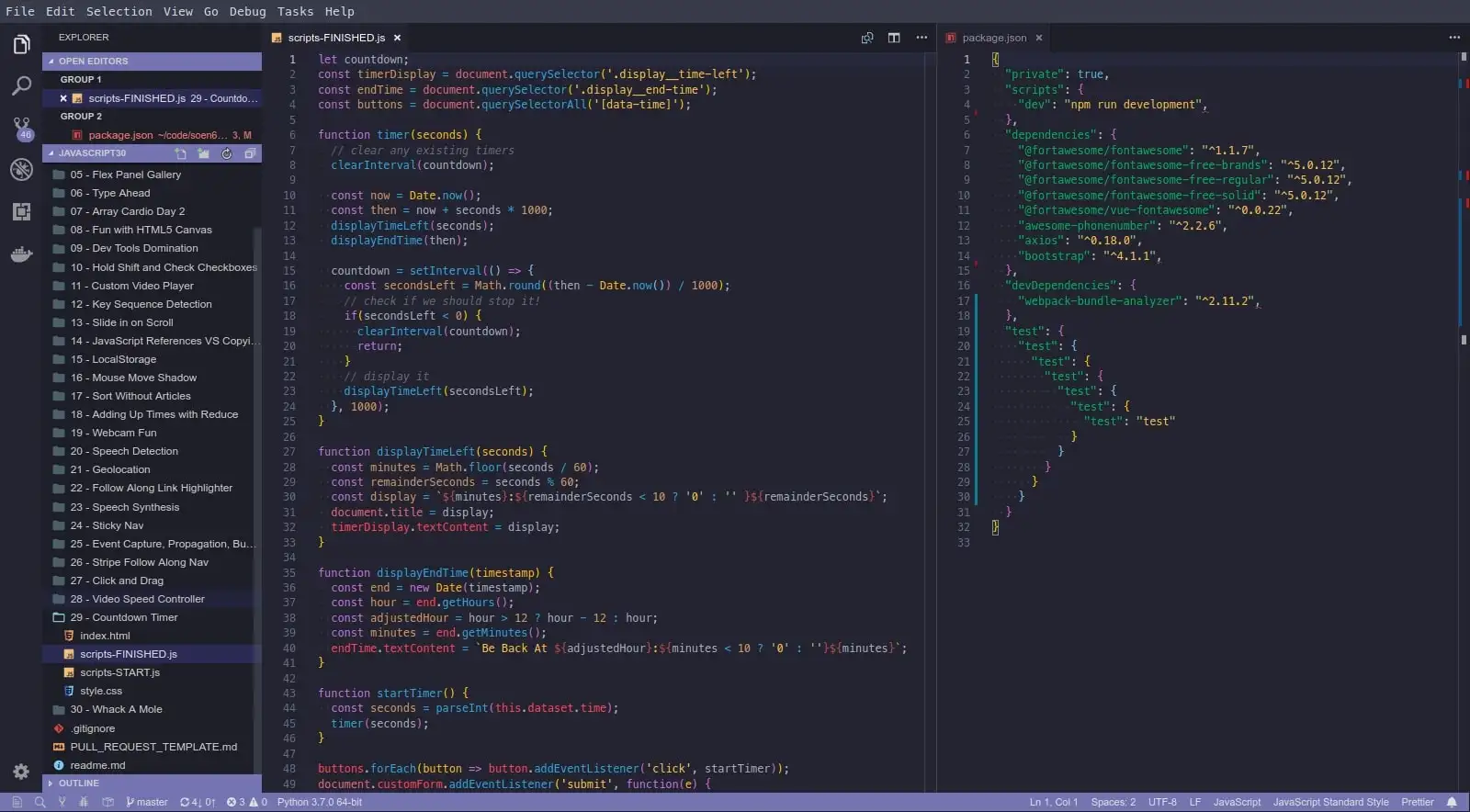Open the Help menu
1470x812 pixels.
(339, 11)
